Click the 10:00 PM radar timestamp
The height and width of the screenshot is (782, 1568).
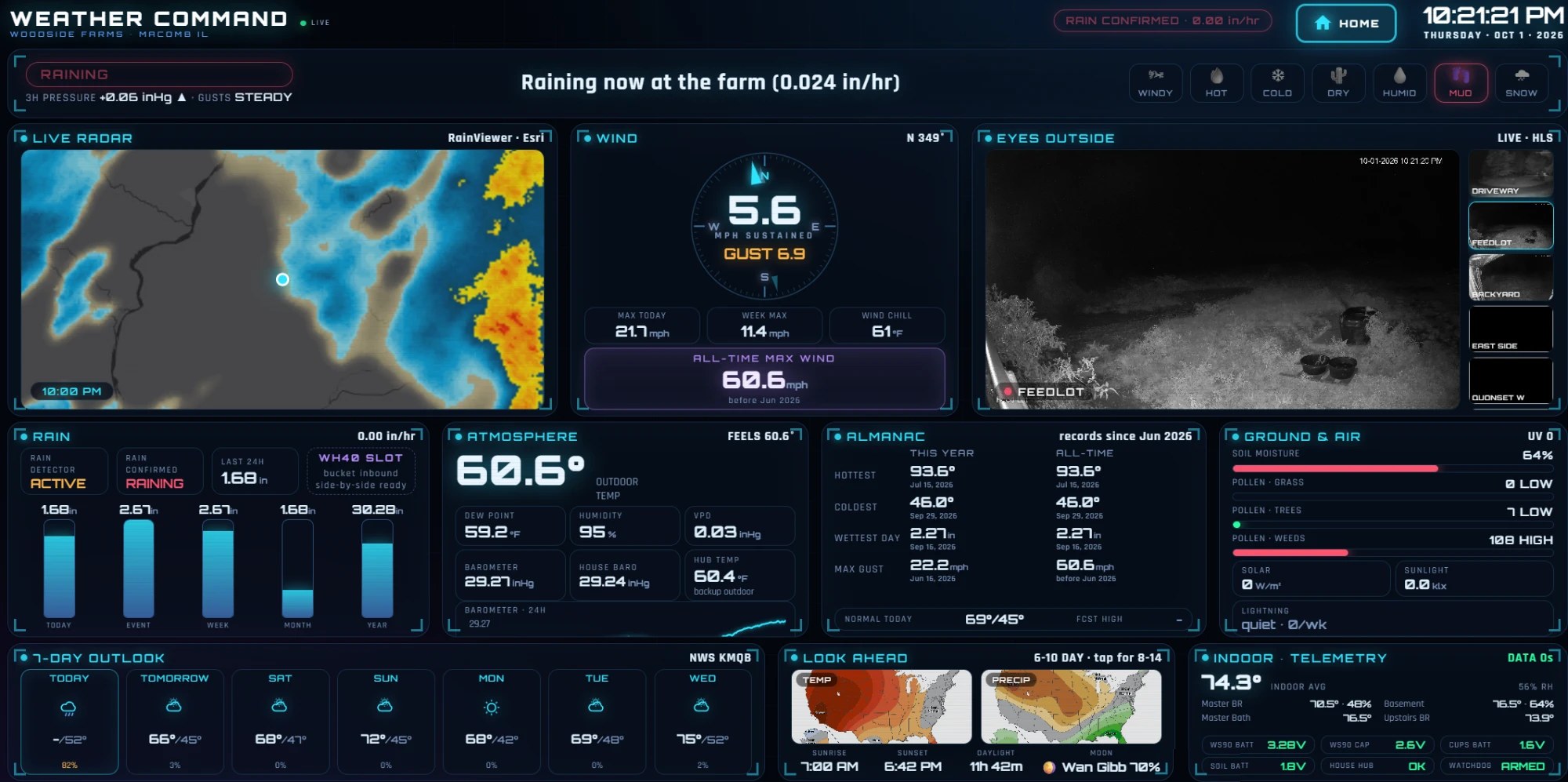click(71, 391)
